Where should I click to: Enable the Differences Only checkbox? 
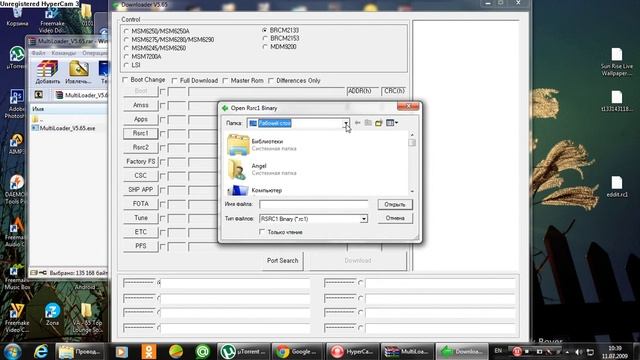click(x=271, y=81)
